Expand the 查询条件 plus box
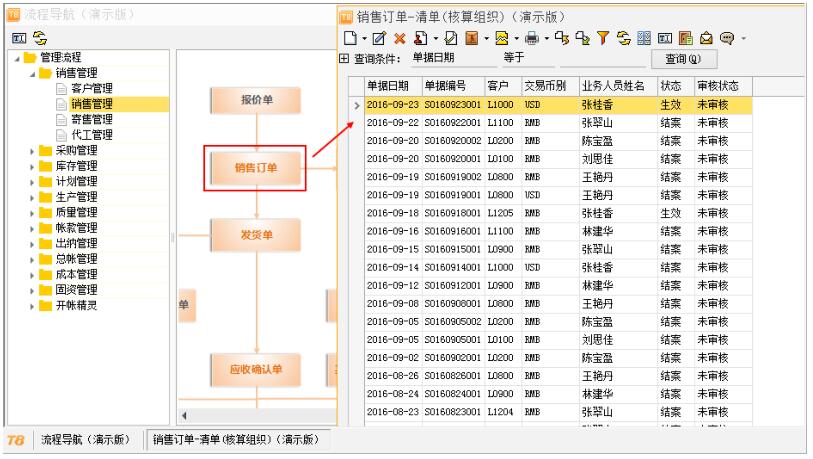The image size is (813, 459). coord(345,59)
